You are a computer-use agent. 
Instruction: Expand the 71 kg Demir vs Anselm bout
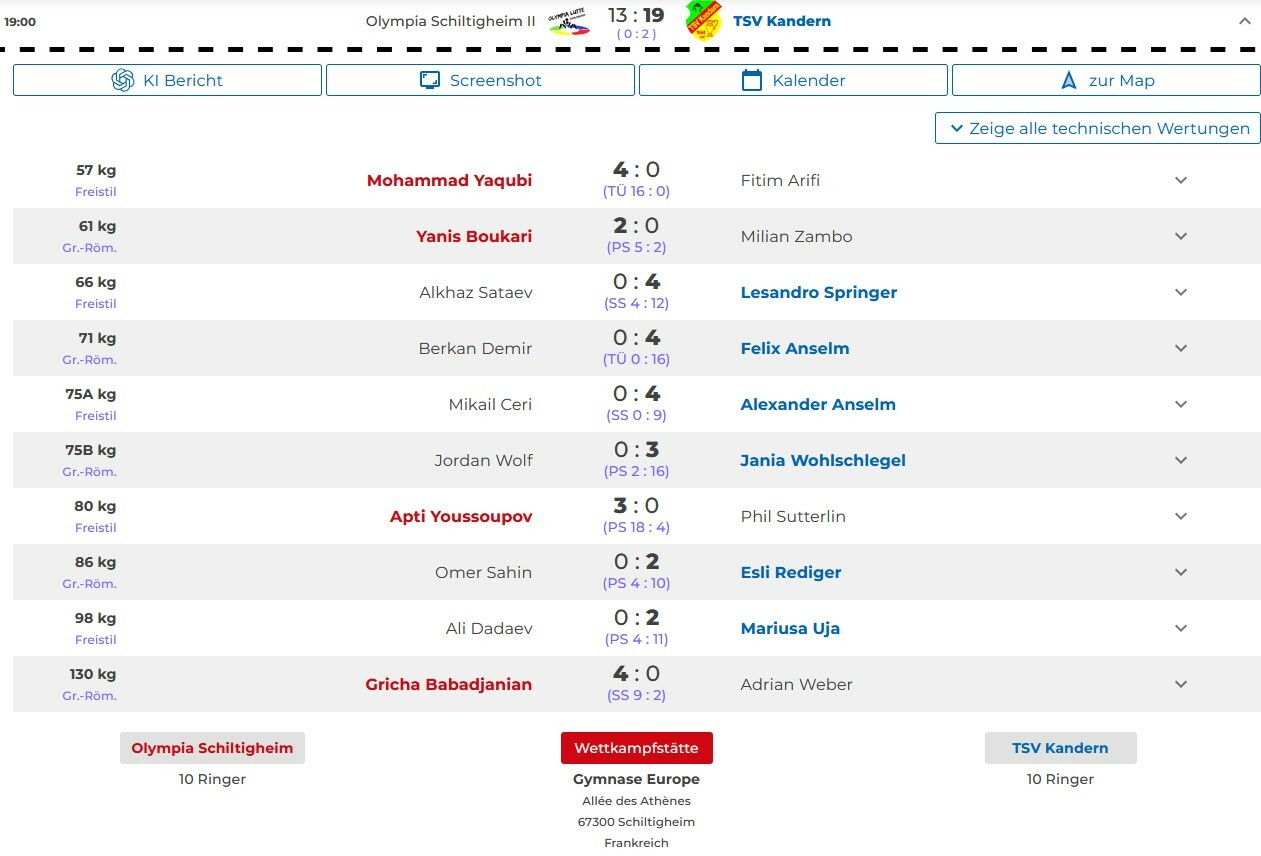[x=1180, y=349]
